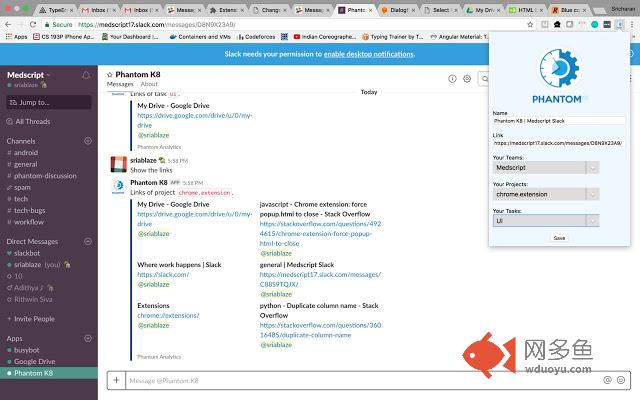Click the attachment plus button in message box
This screenshot has width=640, height=400.
click(x=116, y=380)
